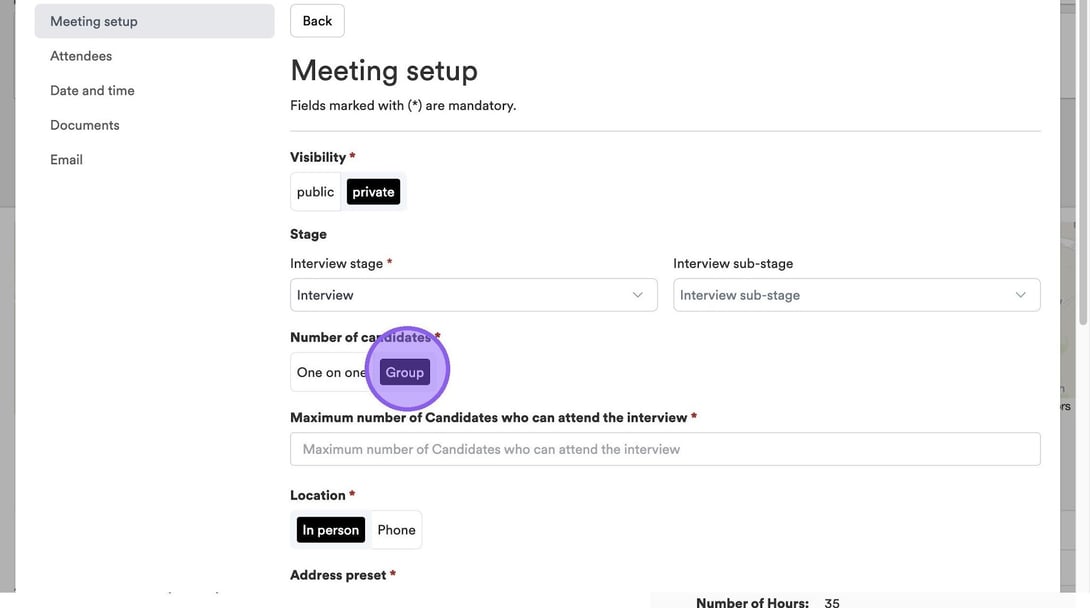Open the Interview sub-stage placeholder field
This screenshot has height=608, width=1090.
845,295
